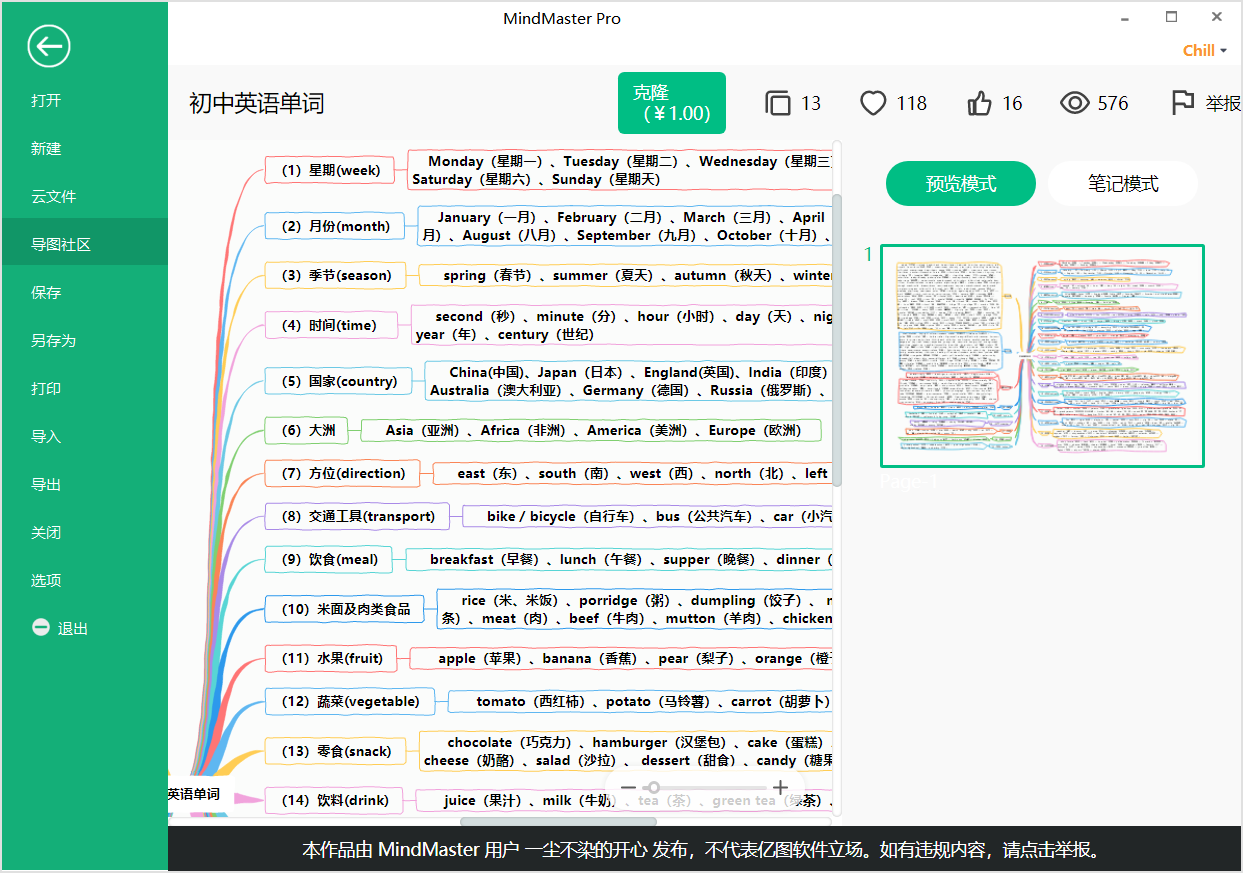The image size is (1243, 873).
Task: Click the January, February months text box
Action: [x=625, y=226]
